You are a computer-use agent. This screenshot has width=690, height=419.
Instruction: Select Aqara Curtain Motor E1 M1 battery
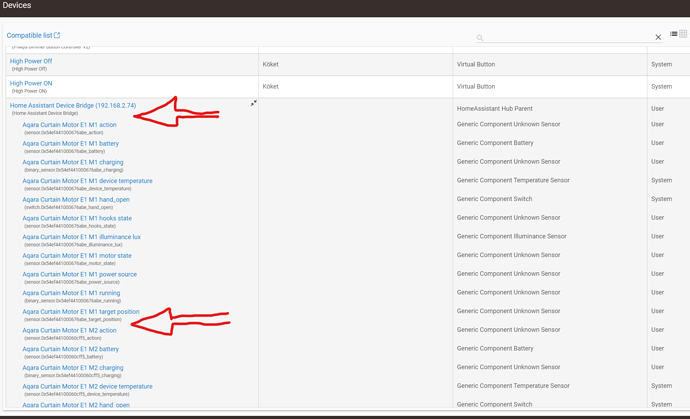click(70, 144)
